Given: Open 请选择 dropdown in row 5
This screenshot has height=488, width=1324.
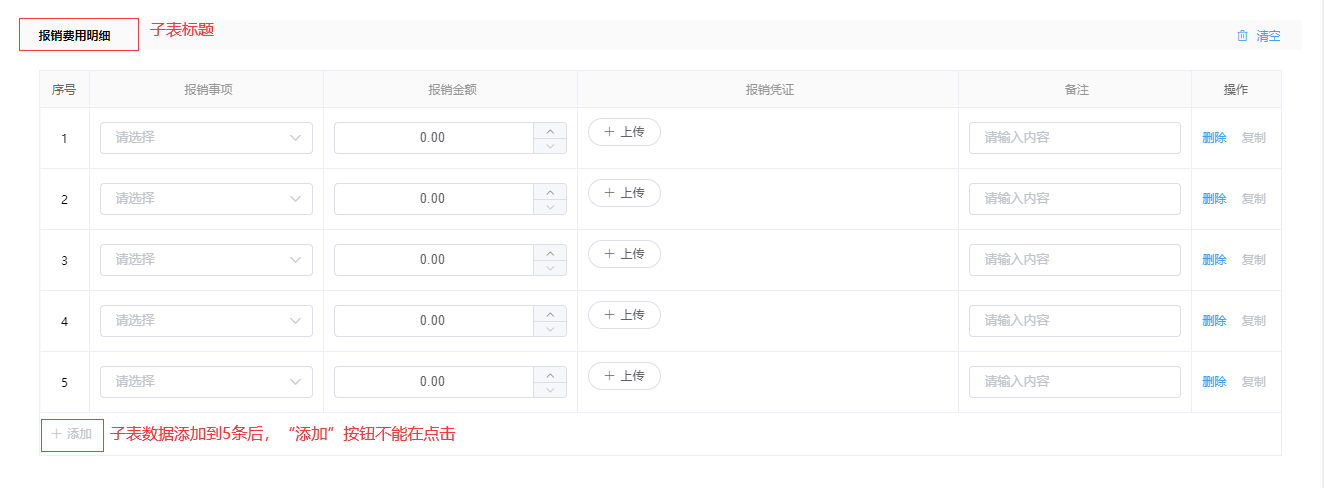Looking at the screenshot, I should [206, 382].
